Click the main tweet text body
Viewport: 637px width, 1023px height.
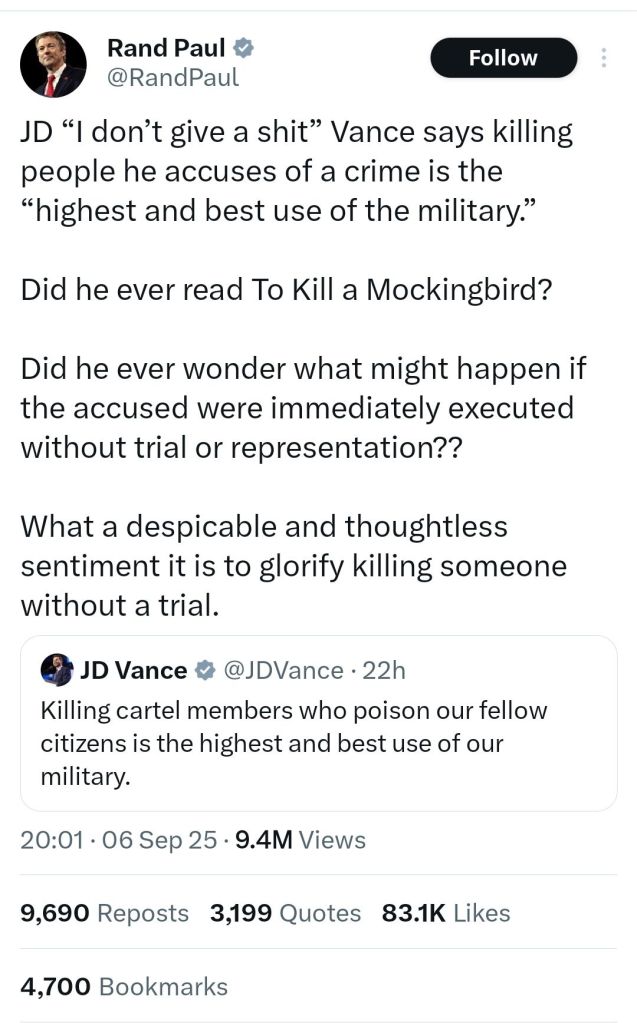click(300, 409)
